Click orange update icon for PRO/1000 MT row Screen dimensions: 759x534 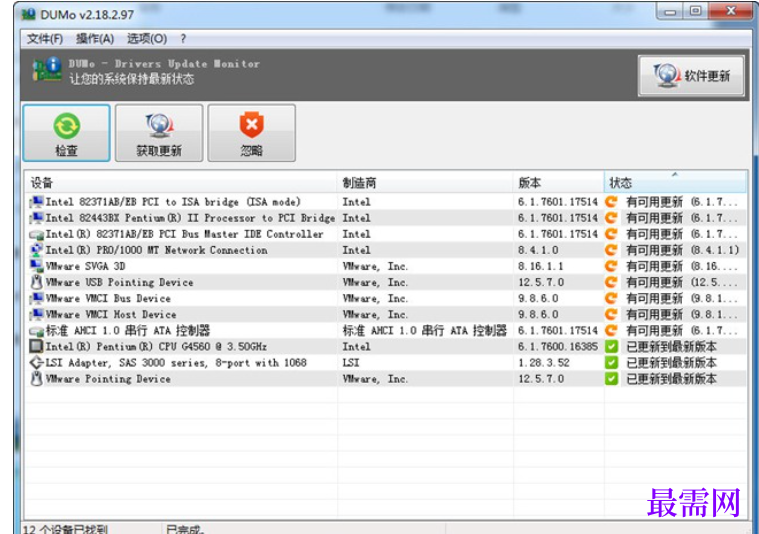click(x=611, y=250)
